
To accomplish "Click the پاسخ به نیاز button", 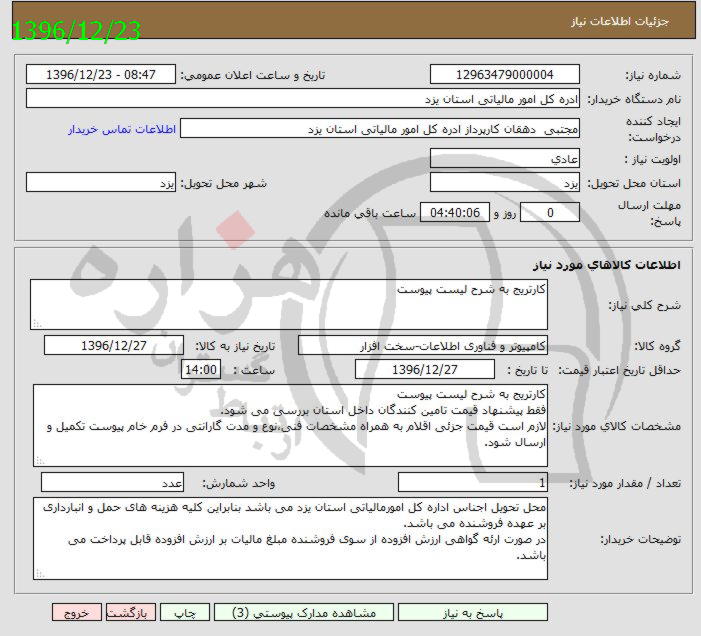I will 473,612.
